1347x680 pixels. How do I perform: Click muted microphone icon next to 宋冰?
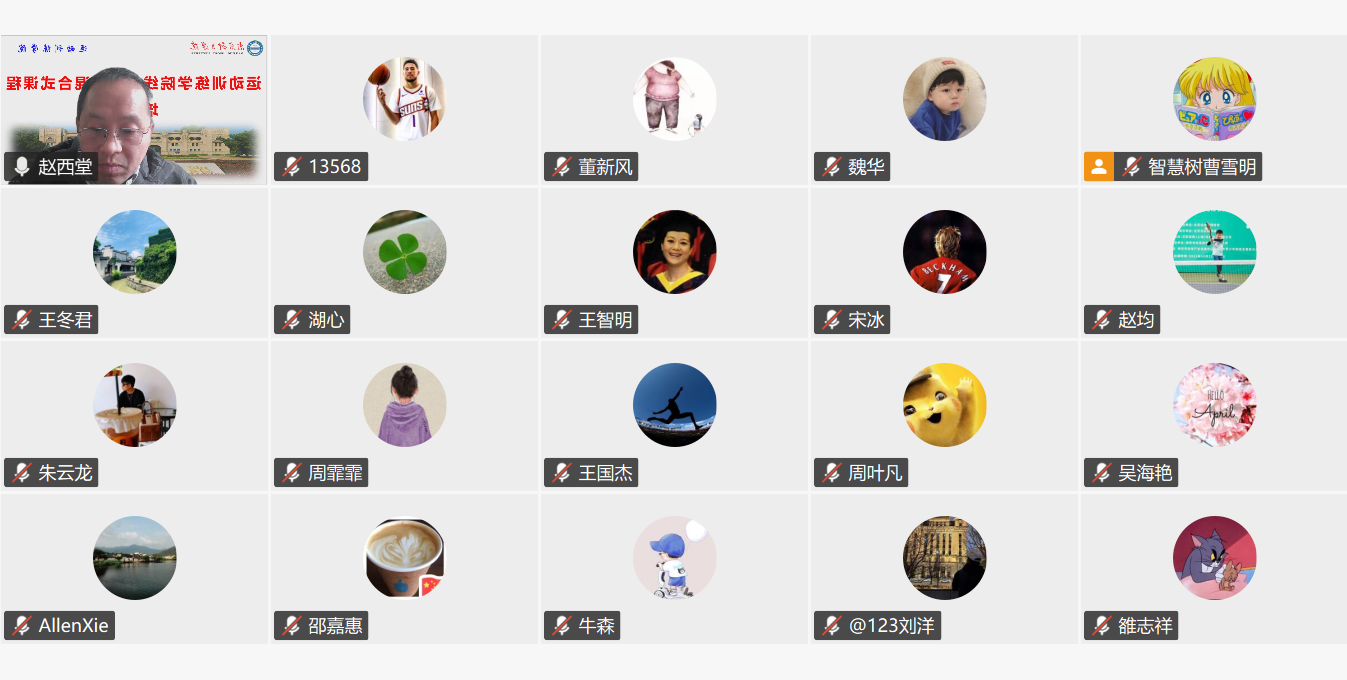pos(831,320)
